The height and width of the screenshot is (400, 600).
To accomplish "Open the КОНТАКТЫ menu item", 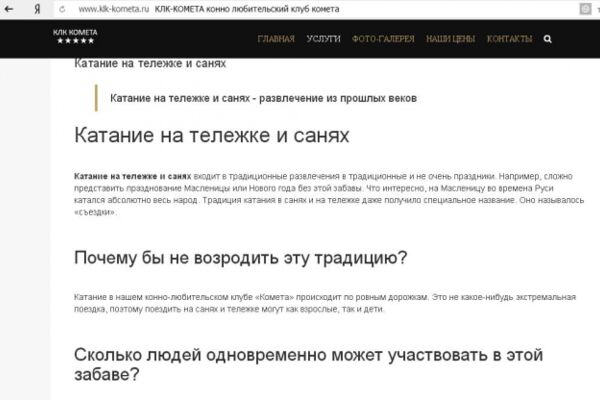I will [509, 39].
